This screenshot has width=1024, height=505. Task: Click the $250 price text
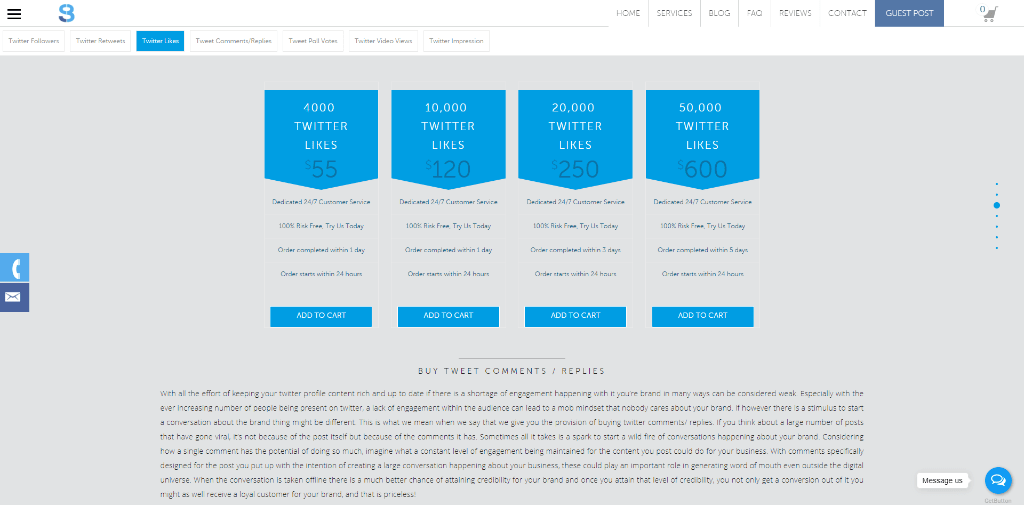click(x=575, y=169)
